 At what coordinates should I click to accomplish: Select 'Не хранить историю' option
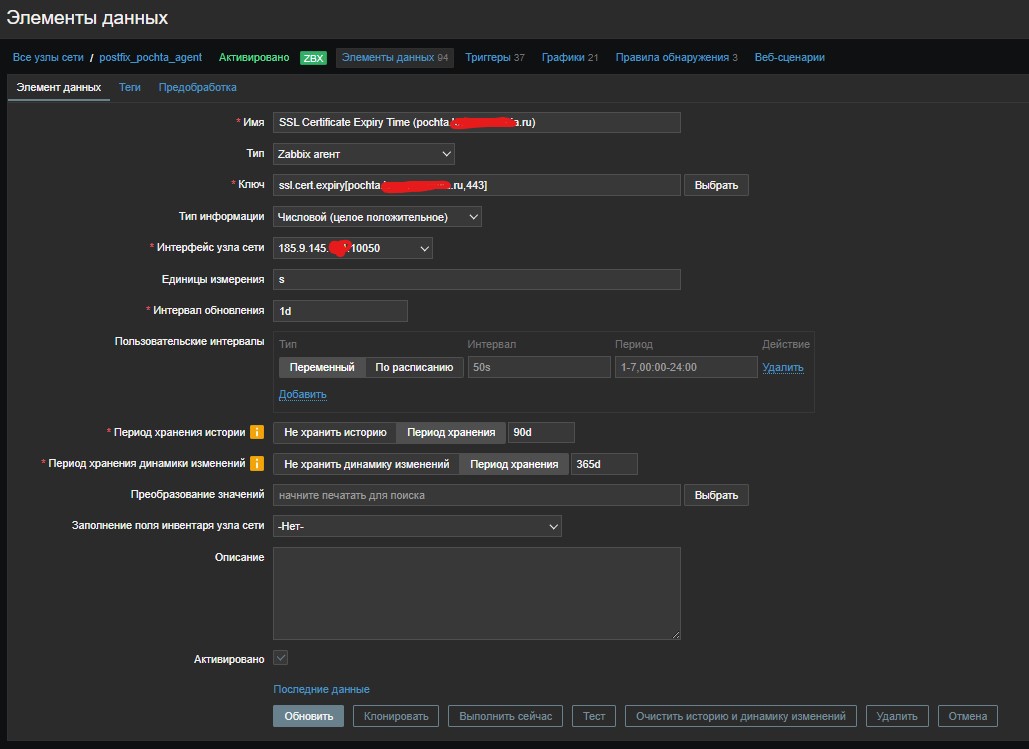[x=335, y=433]
